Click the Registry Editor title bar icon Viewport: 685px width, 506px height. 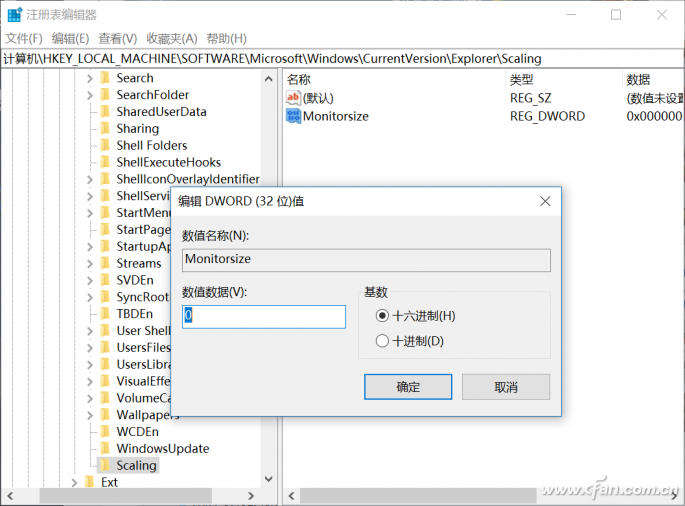click(15, 14)
